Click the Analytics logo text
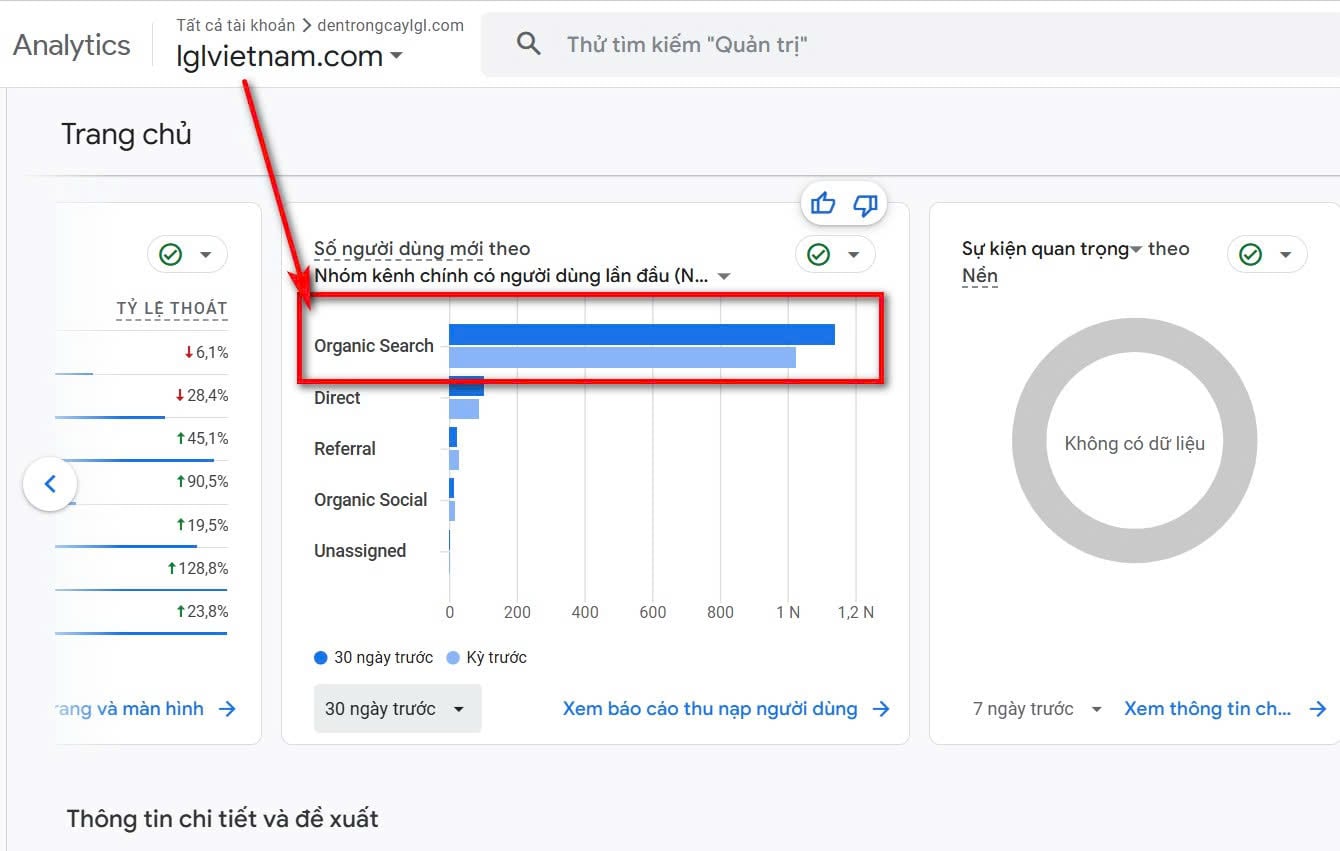 click(x=72, y=45)
